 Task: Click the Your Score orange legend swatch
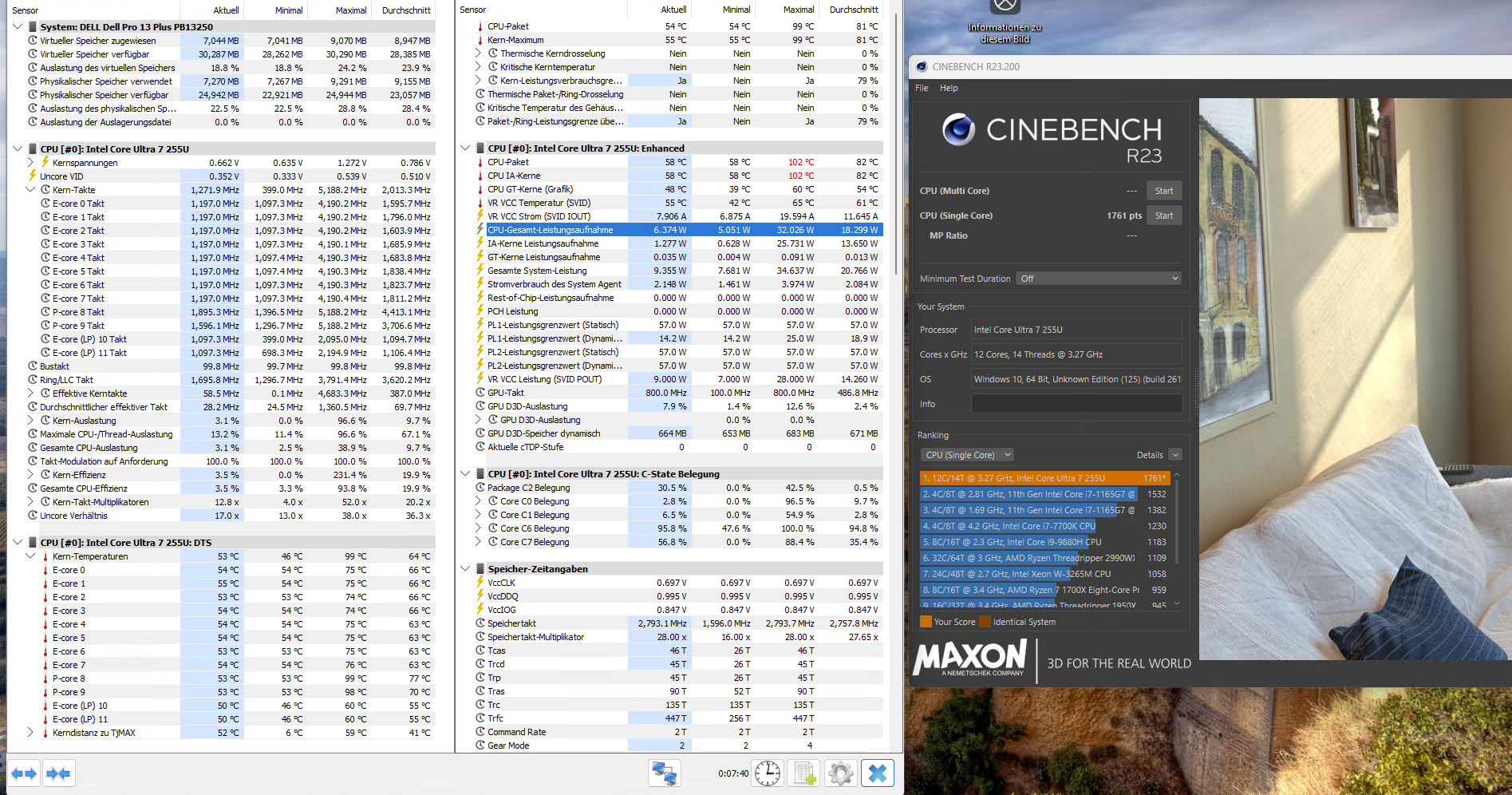pos(926,622)
